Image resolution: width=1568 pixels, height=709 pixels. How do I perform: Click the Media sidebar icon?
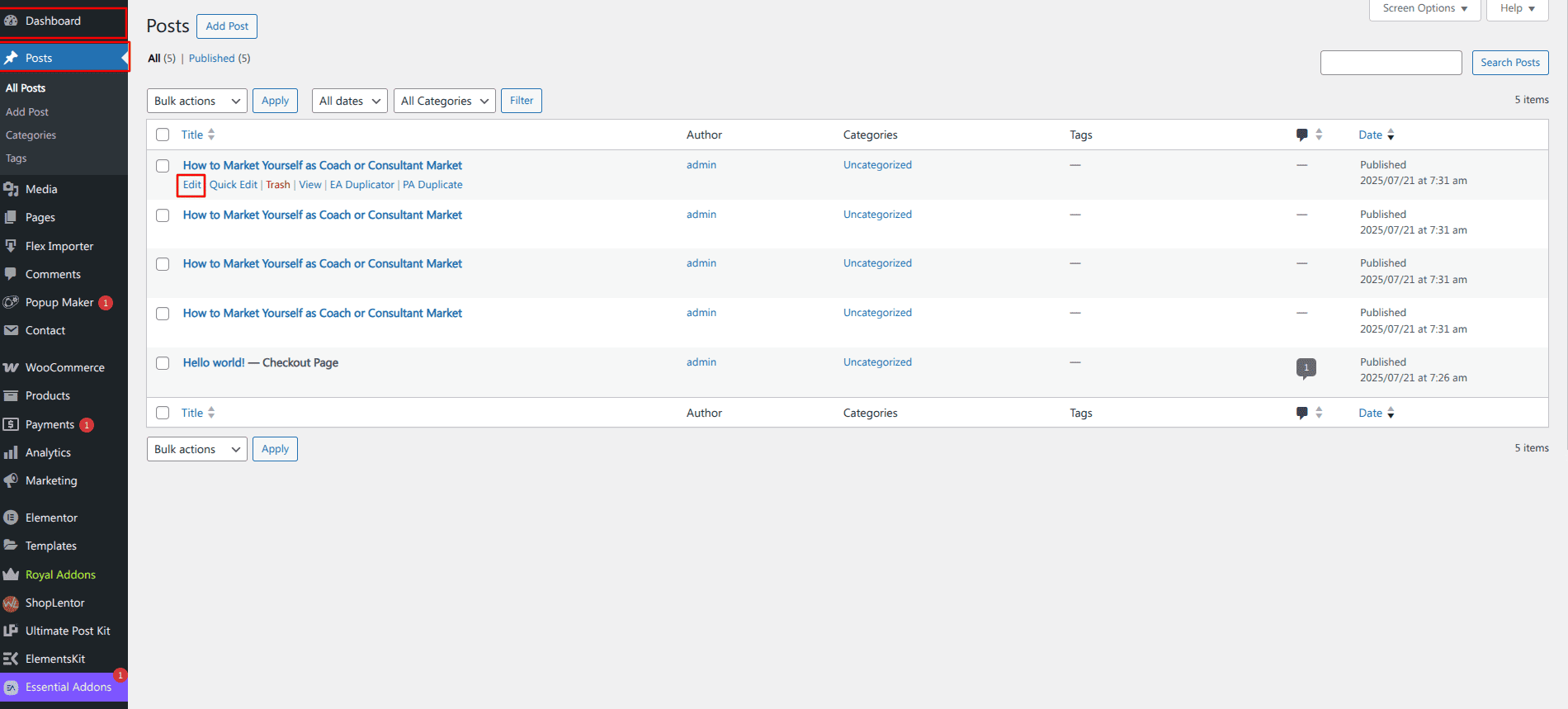pos(11,189)
